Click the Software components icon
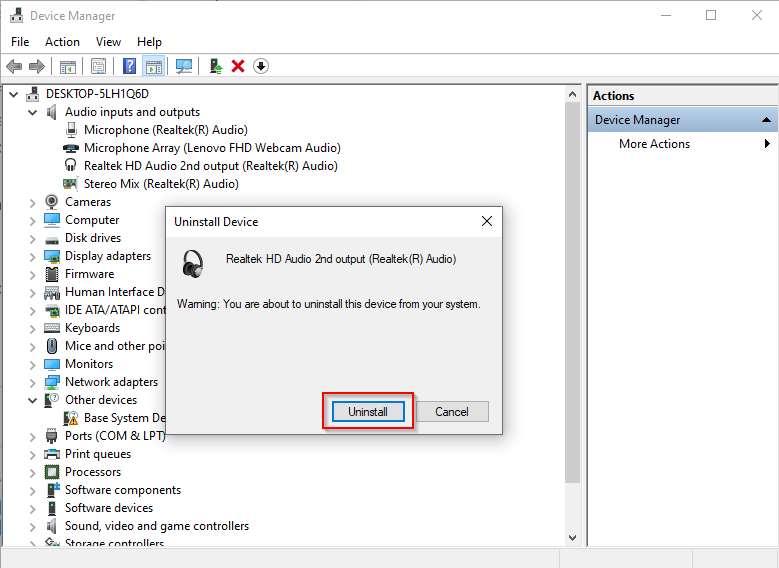The width and height of the screenshot is (779, 568). (x=53, y=489)
